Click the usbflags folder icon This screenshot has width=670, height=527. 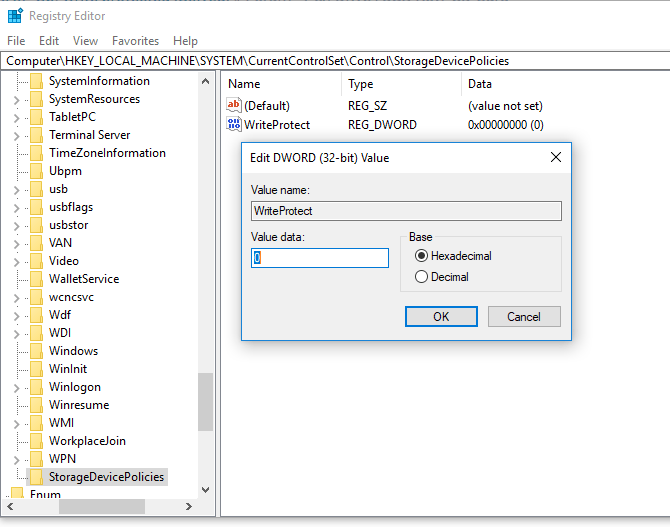click(x=37, y=207)
